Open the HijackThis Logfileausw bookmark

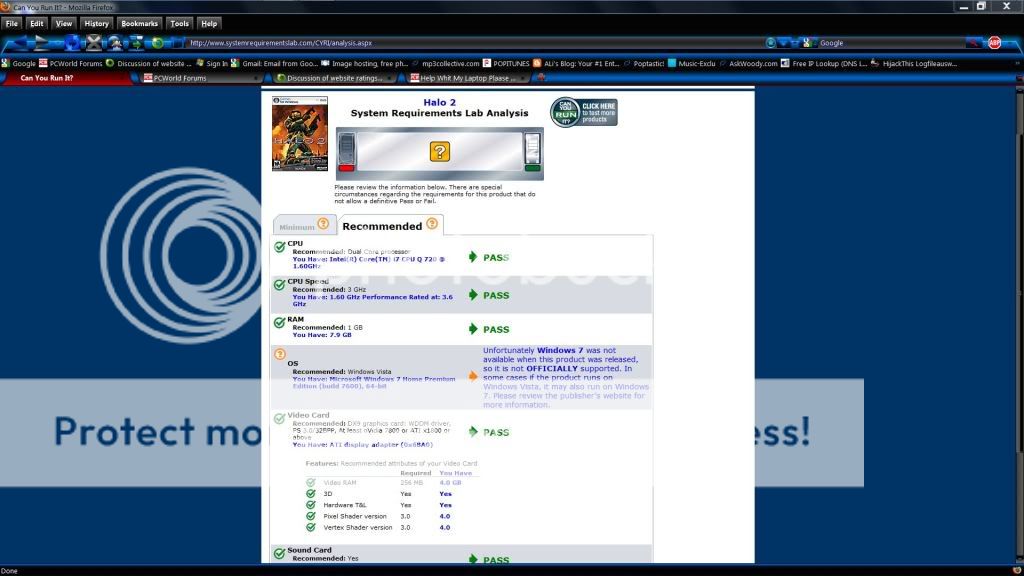pos(914,63)
